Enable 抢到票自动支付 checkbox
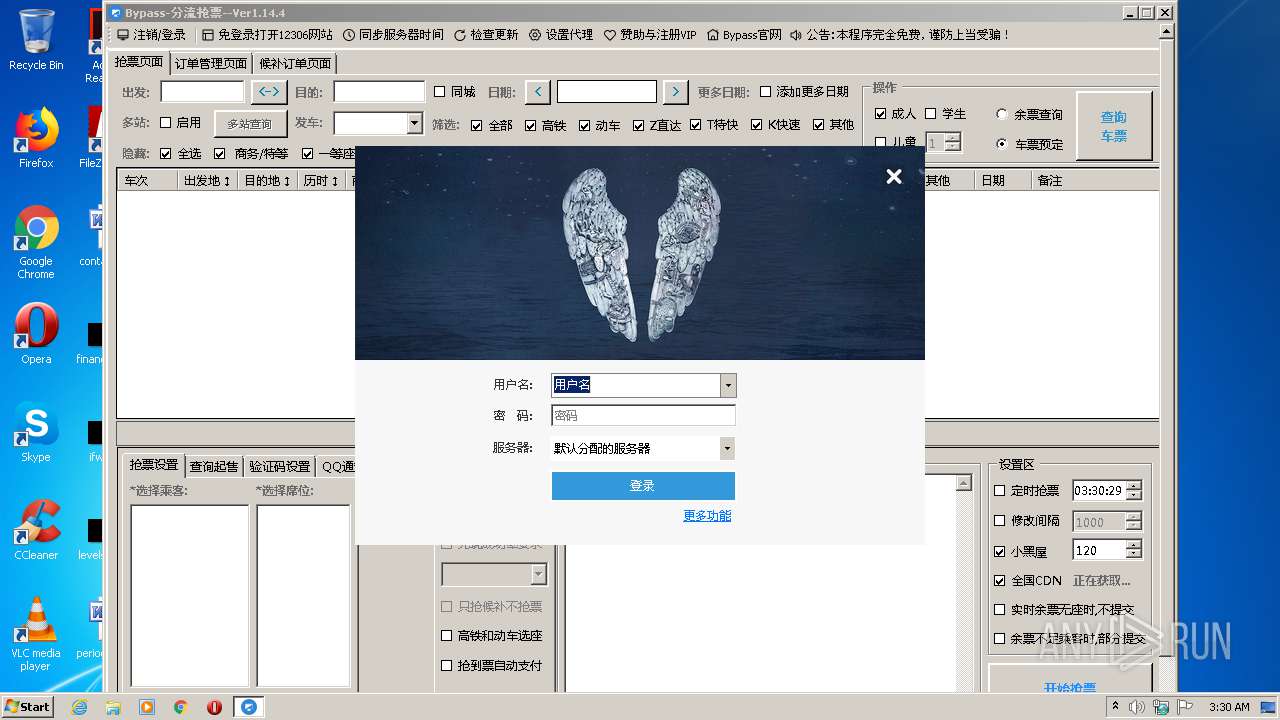 [447, 665]
